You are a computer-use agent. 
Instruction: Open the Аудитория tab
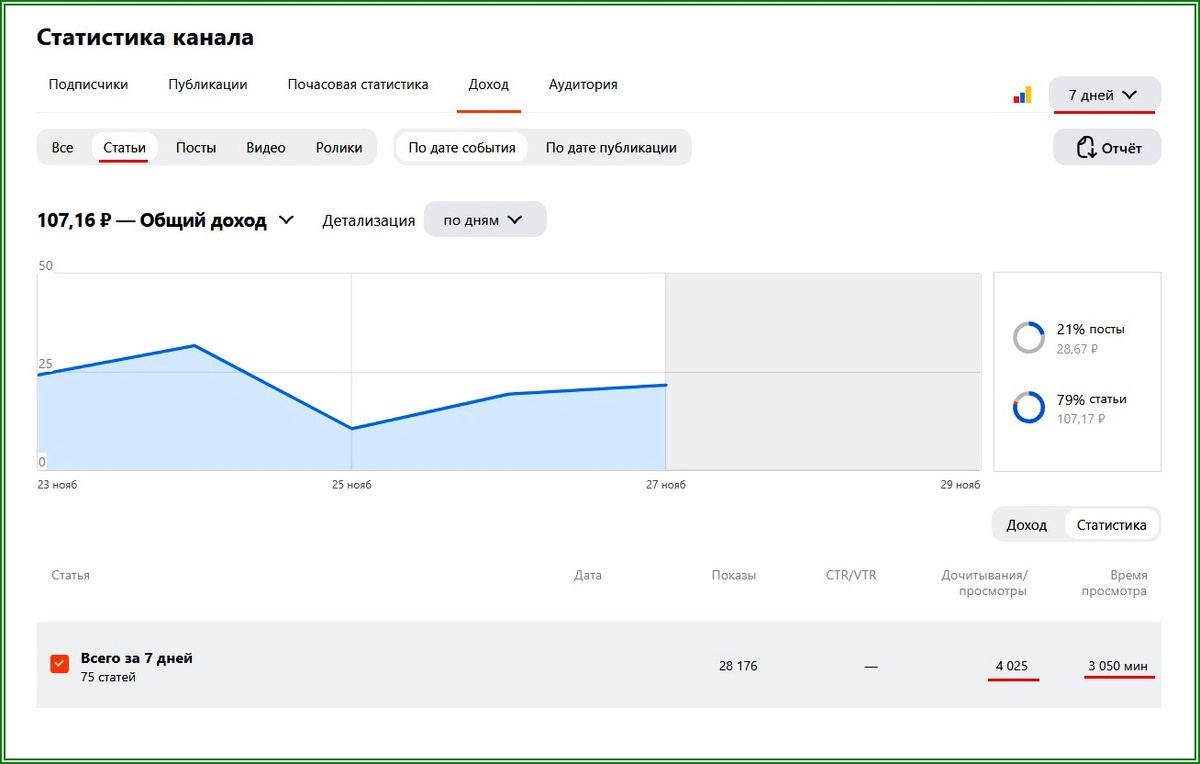583,85
